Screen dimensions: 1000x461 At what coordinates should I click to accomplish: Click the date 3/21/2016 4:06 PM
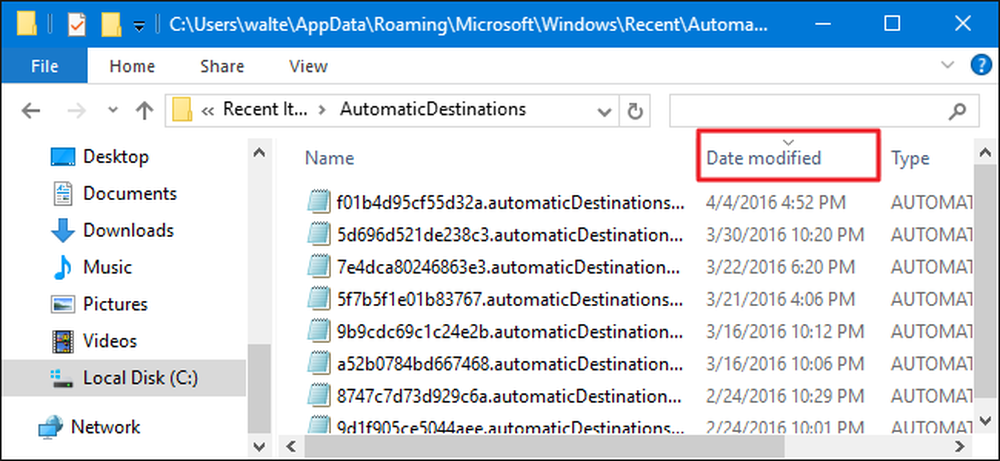tap(780, 299)
